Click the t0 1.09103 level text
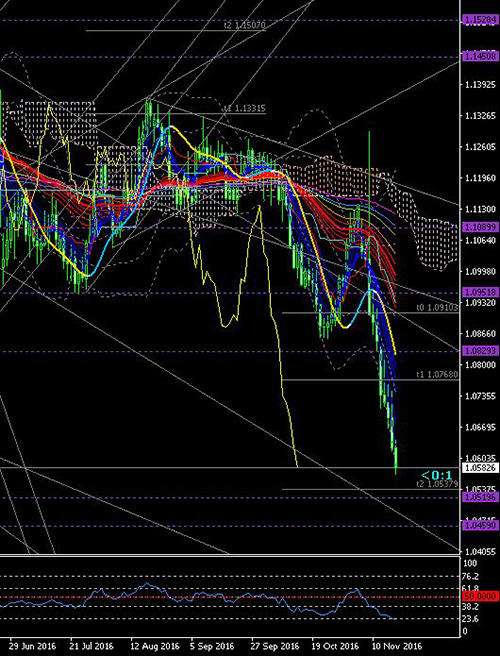500x656 pixels. (x=438, y=308)
